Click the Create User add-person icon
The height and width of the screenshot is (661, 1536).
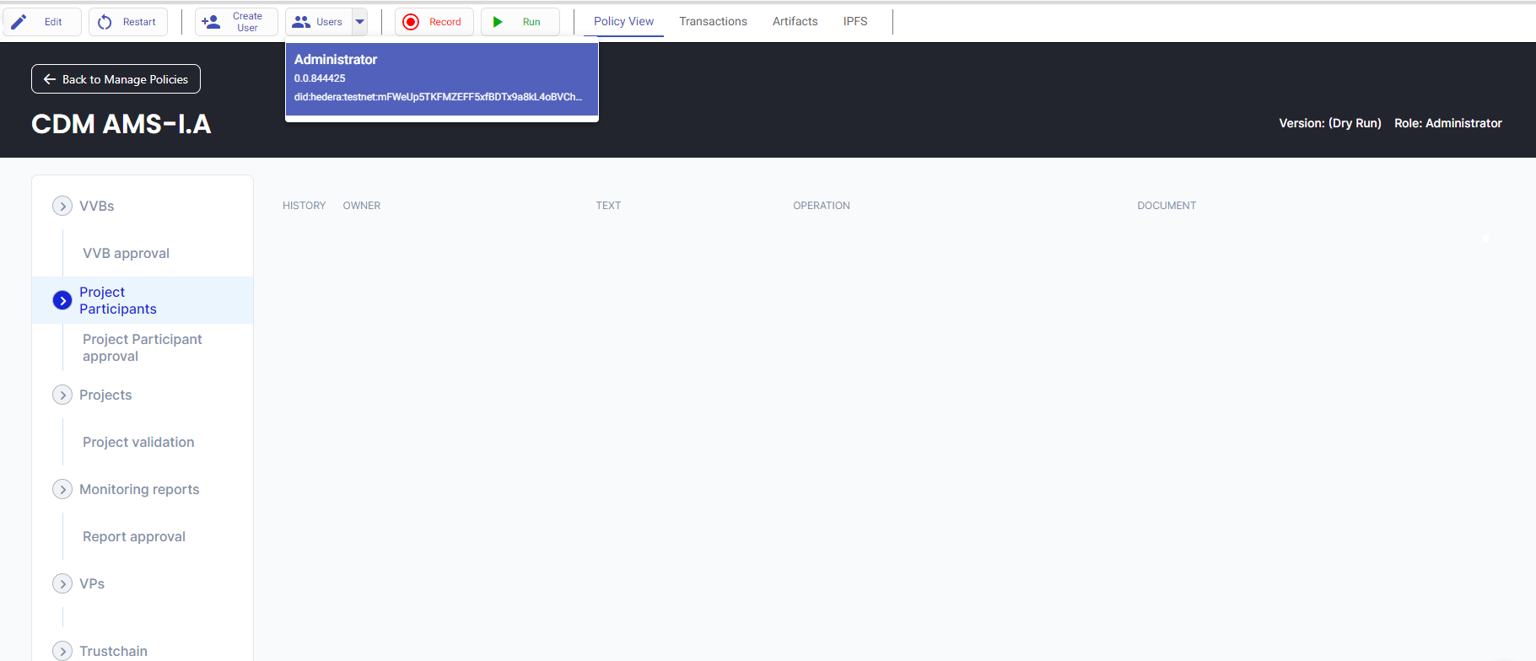coord(211,22)
